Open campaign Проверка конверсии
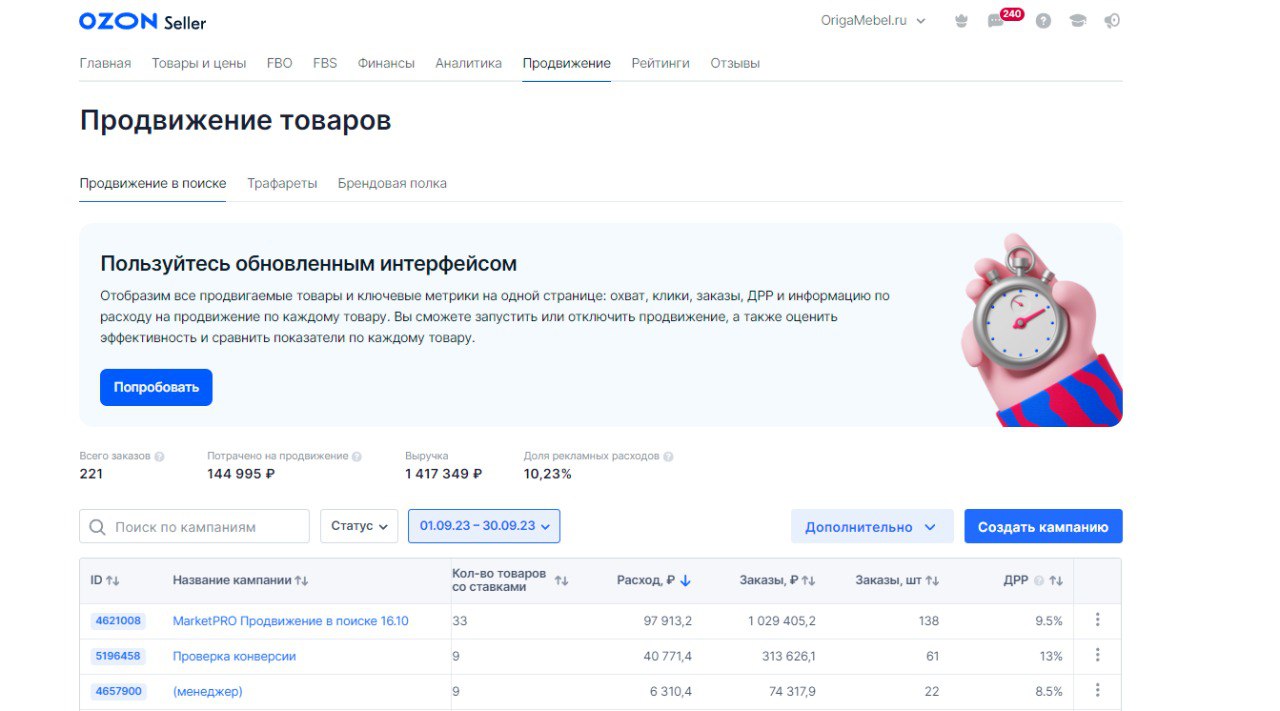This screenshot has height=711, width=1280. pos(234,656)
